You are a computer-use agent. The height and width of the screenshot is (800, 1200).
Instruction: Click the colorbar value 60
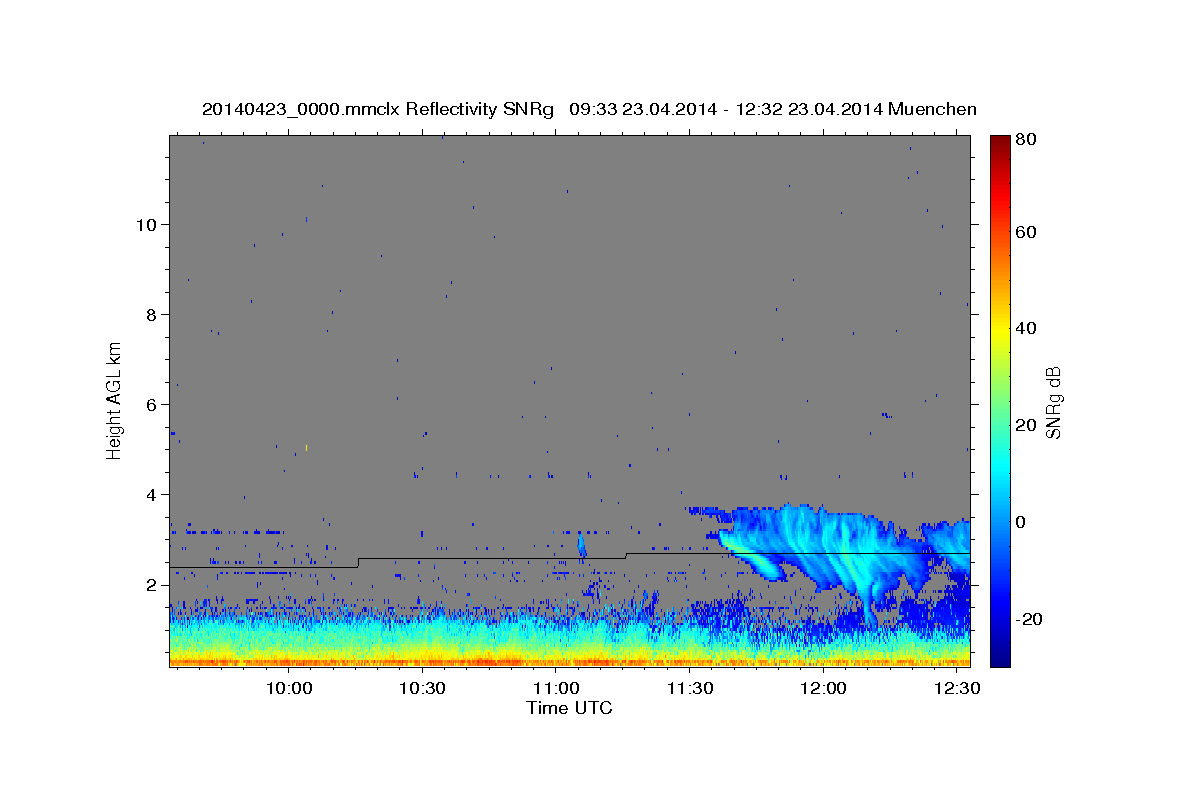(x=1026, y=232)
